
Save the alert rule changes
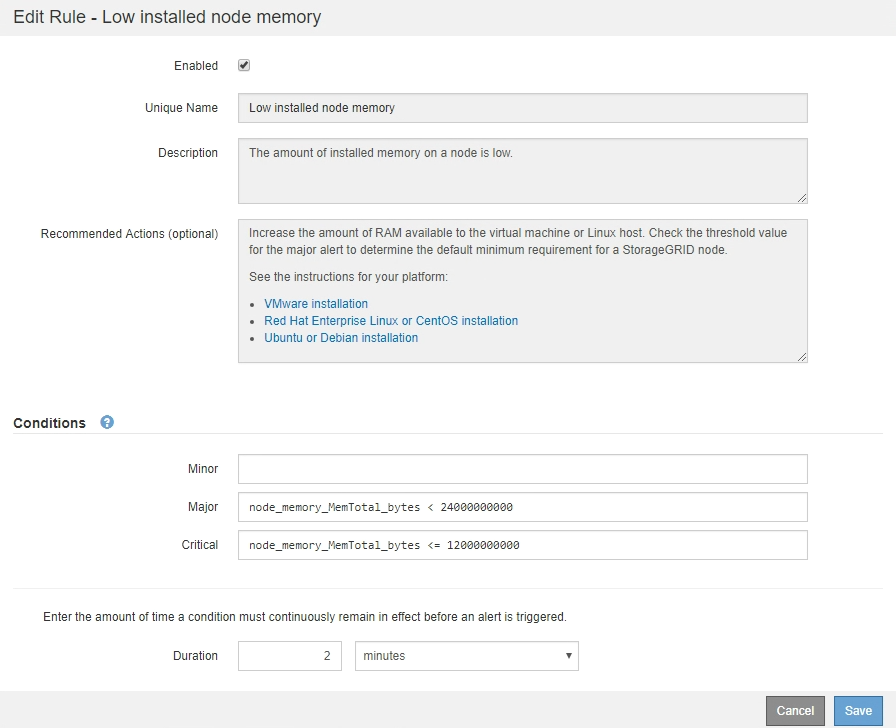(858, 710)
